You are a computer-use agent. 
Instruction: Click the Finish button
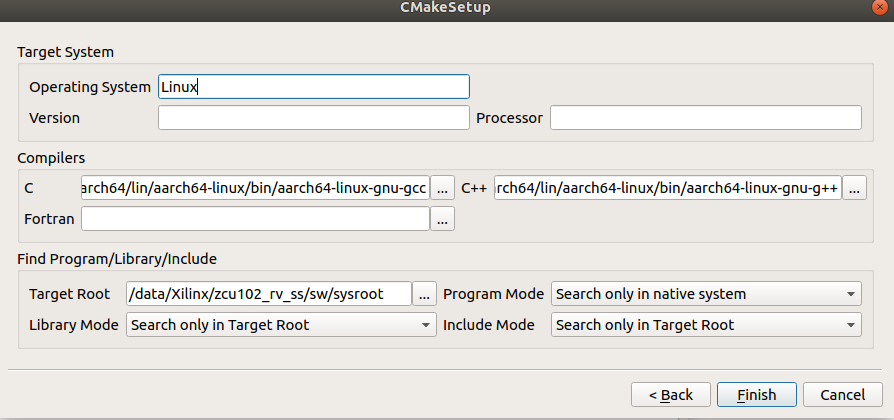tap(757, 394)
